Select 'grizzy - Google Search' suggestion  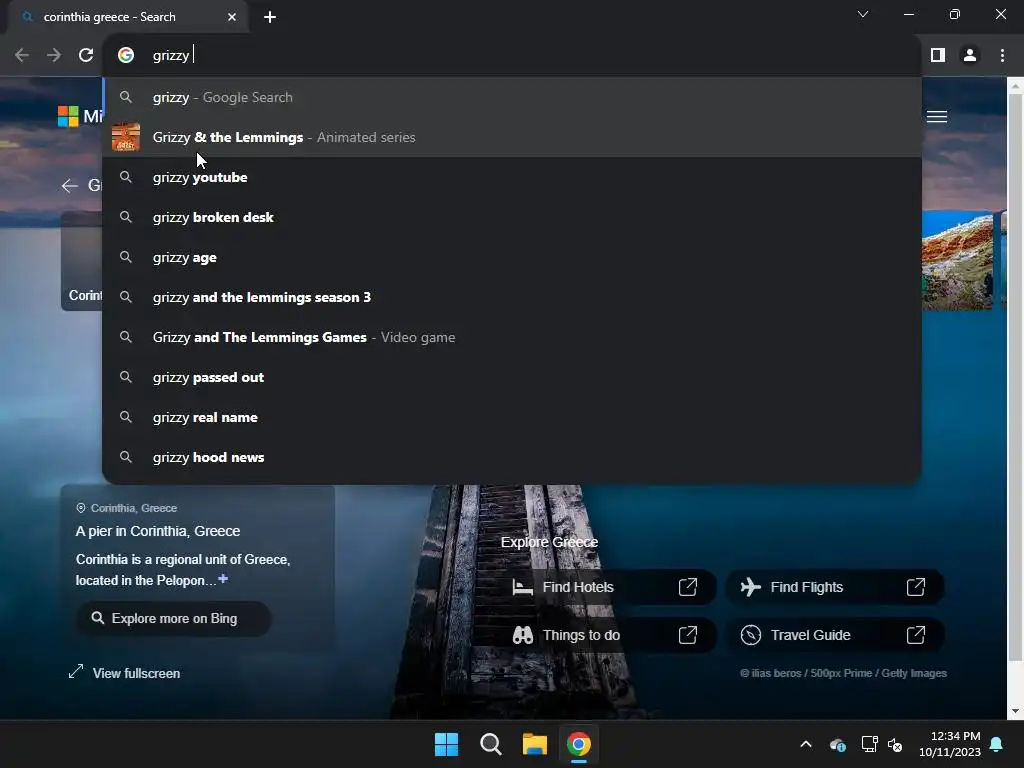(511, 97)
